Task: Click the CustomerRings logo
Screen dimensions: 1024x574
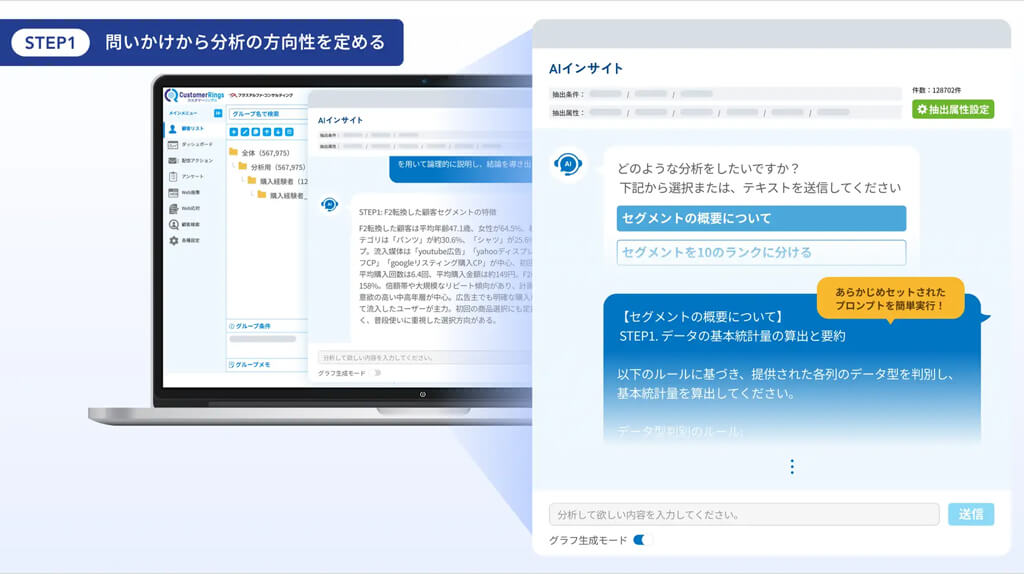Action: coord(192,96)
